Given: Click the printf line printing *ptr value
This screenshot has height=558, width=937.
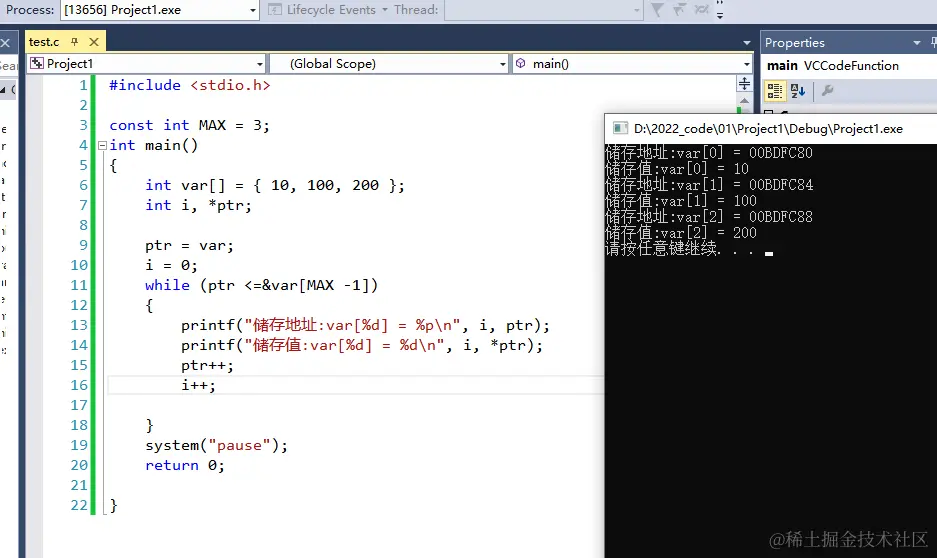Looking at the screenshot, I should 362,345.
